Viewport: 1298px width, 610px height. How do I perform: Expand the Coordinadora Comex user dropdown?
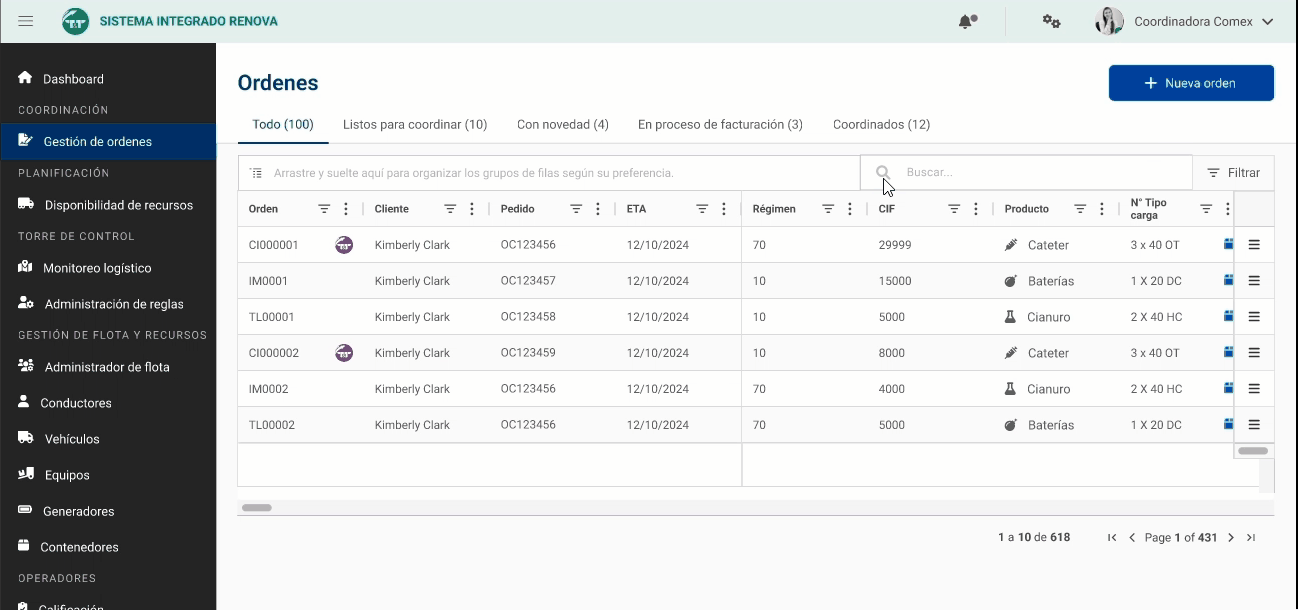pyautogui.click(x=1268, y=21)
